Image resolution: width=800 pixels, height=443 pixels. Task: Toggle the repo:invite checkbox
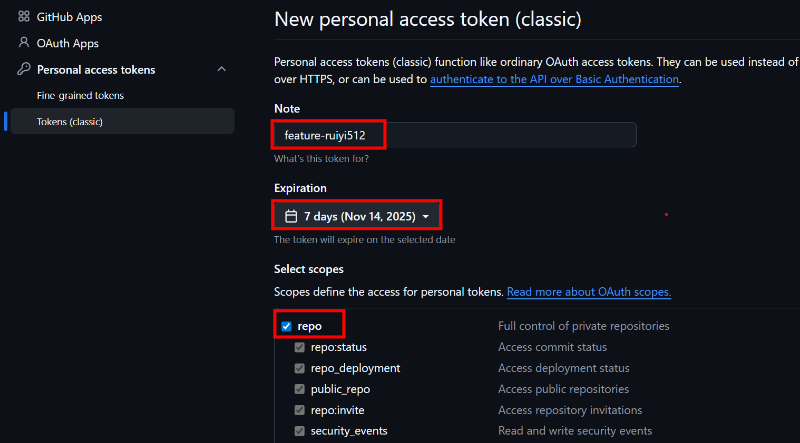click(x=300, y=410)
